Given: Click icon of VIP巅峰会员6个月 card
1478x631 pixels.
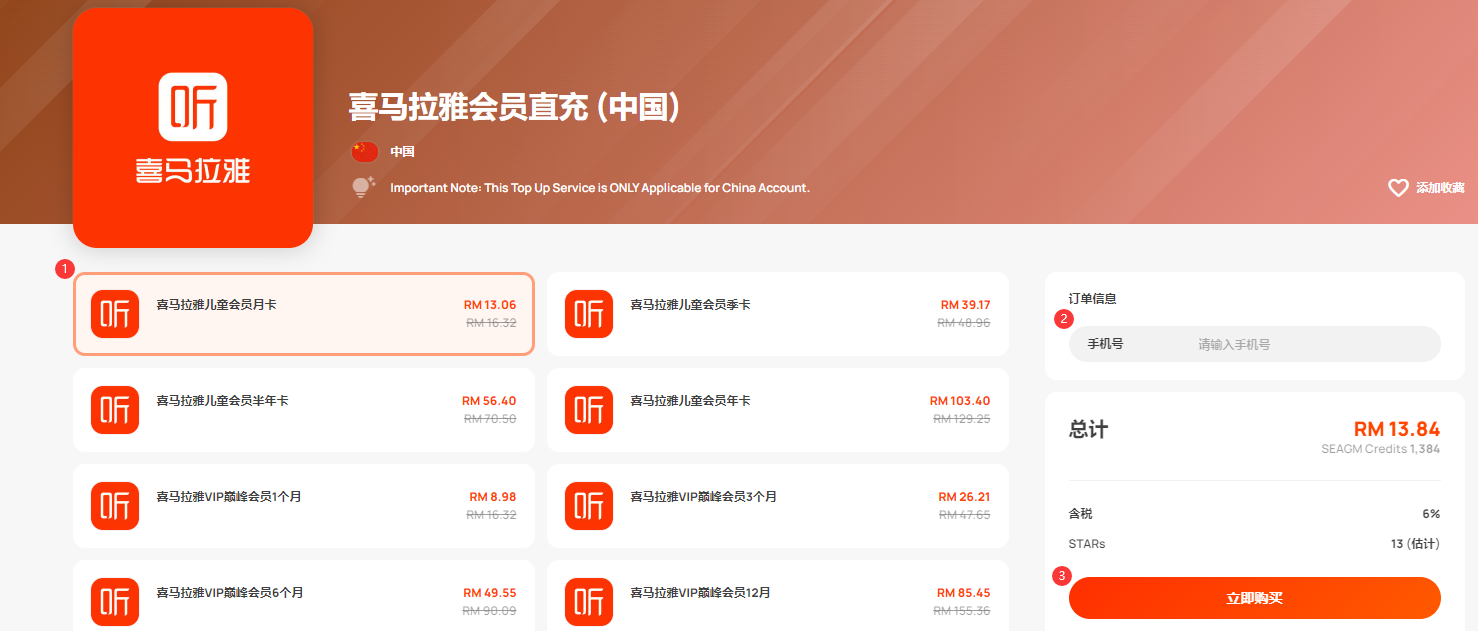Looking at the screenshot, I should tap(115, 602).
